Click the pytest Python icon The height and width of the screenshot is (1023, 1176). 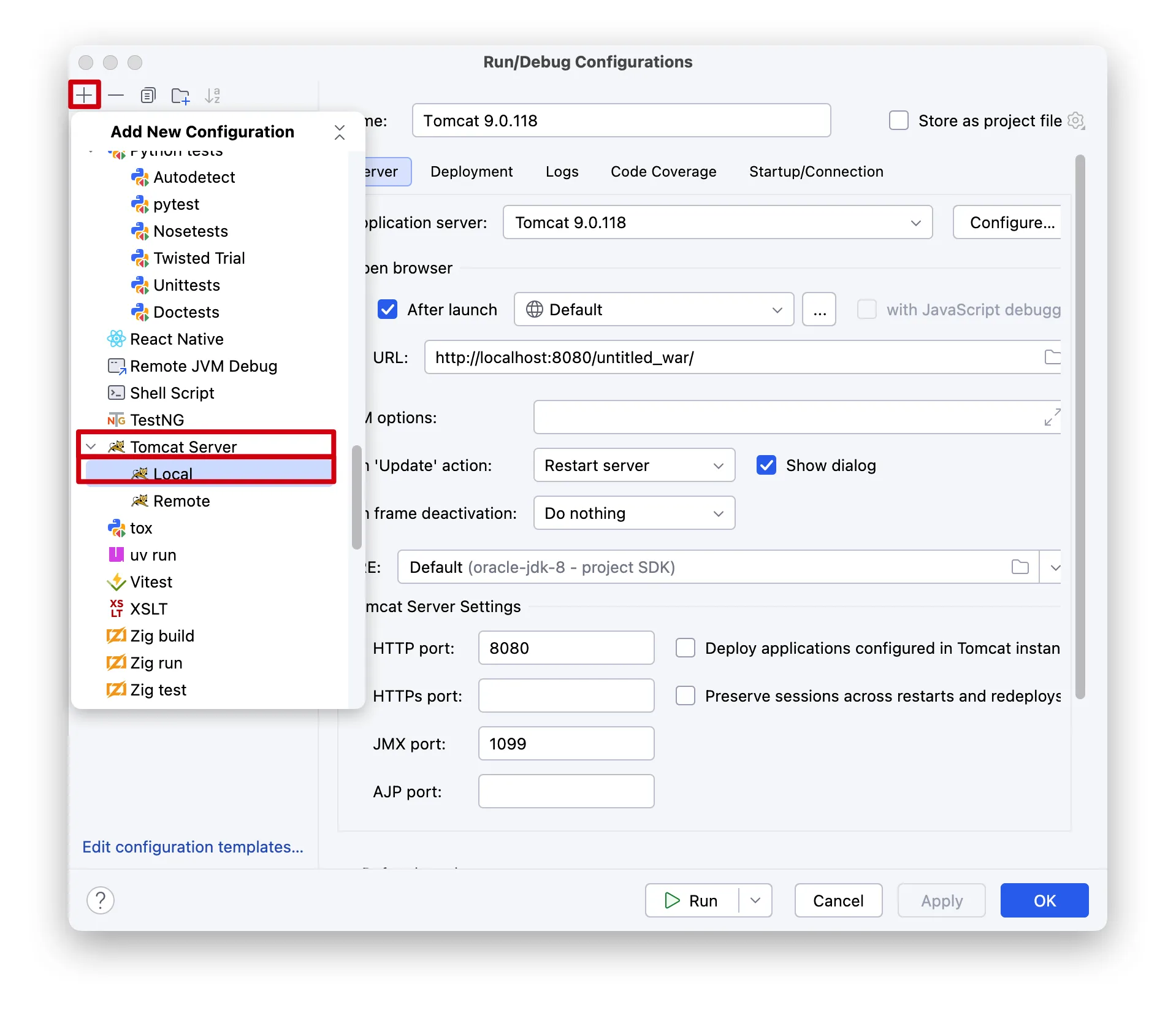(x=140, y=204)
